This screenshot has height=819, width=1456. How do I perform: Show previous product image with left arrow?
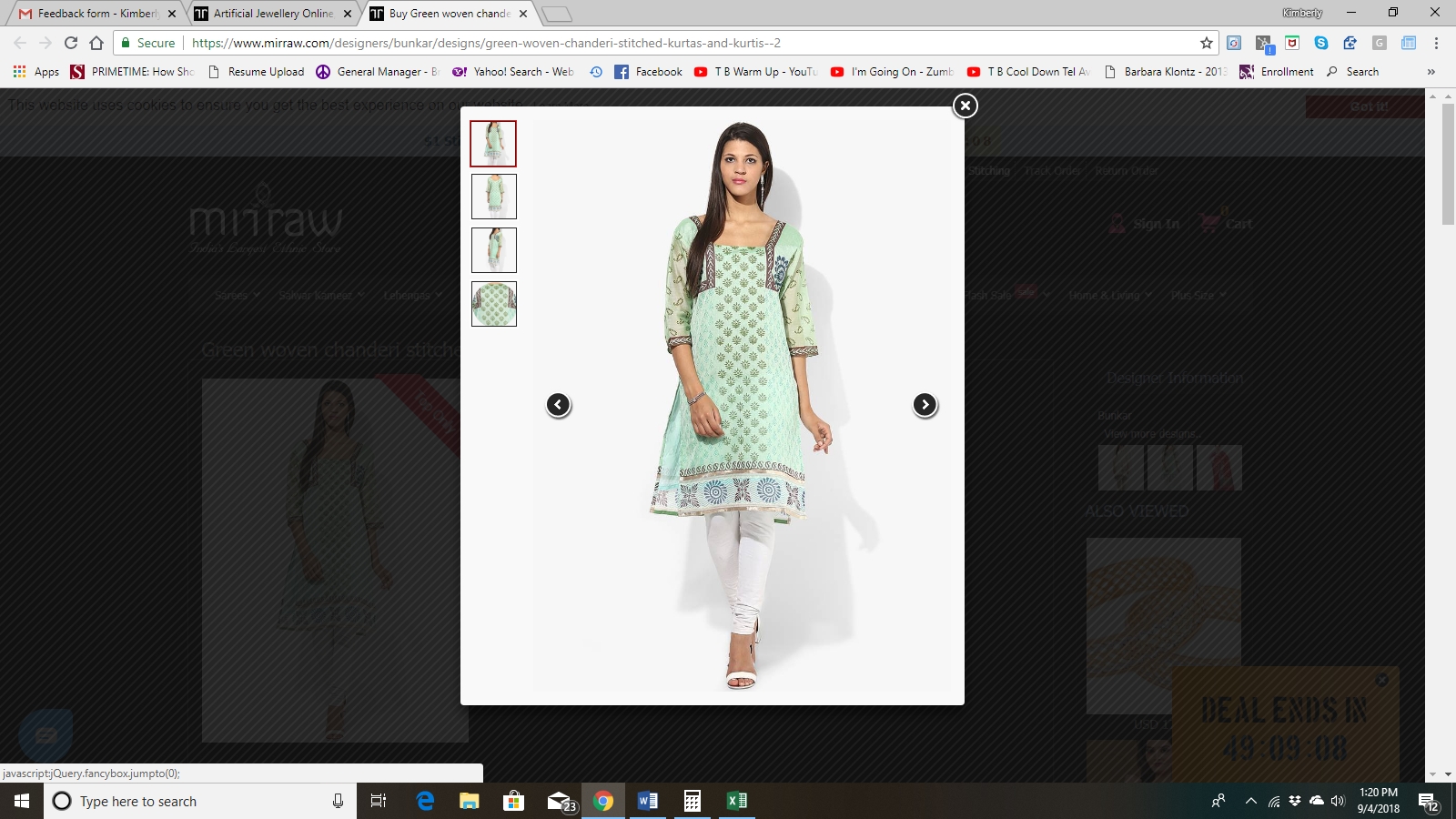tap(559, 405)
